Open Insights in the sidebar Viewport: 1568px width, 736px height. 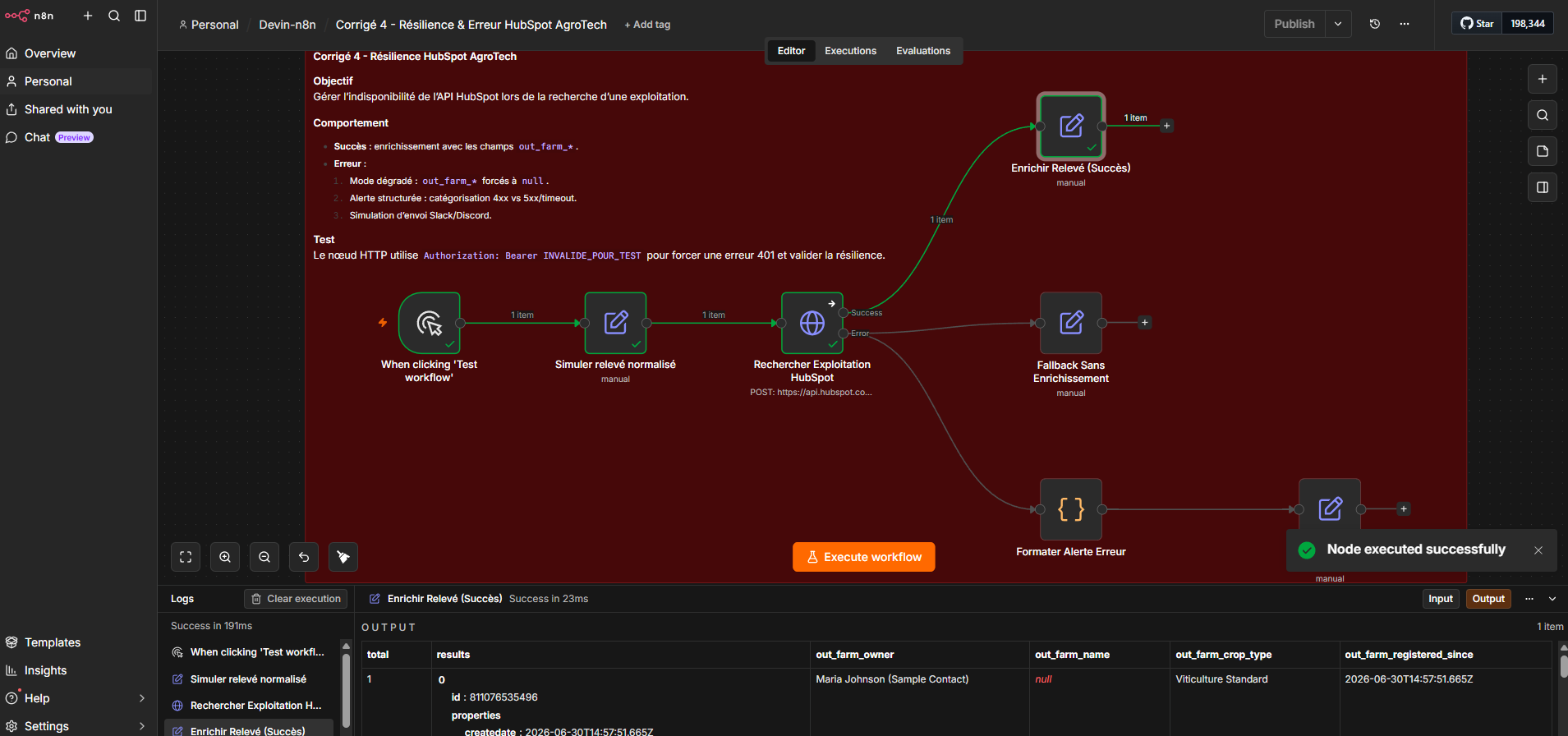coord(77,670)
